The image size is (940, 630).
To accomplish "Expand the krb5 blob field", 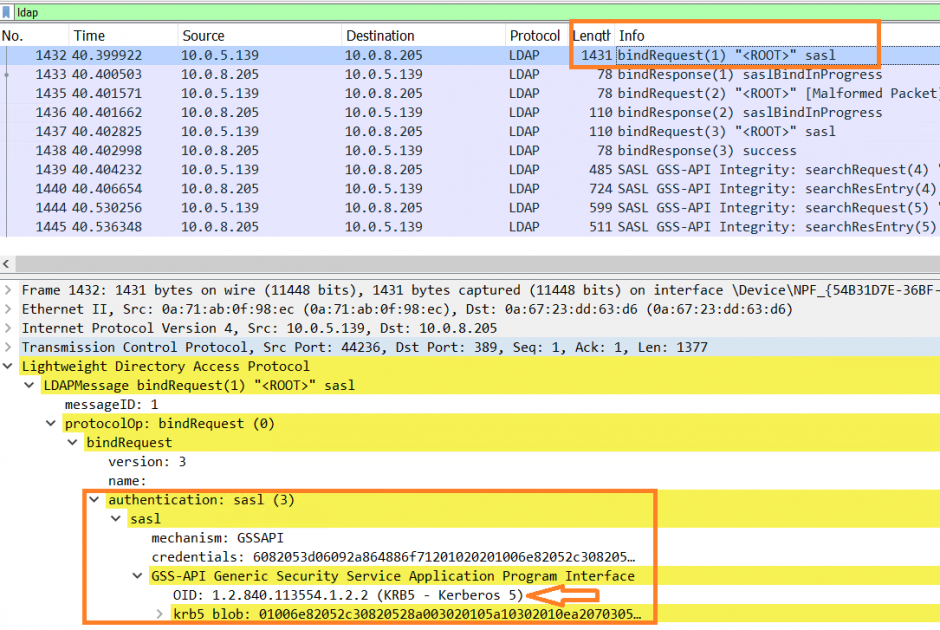I will pyautogui.click(x=159, y=613).
